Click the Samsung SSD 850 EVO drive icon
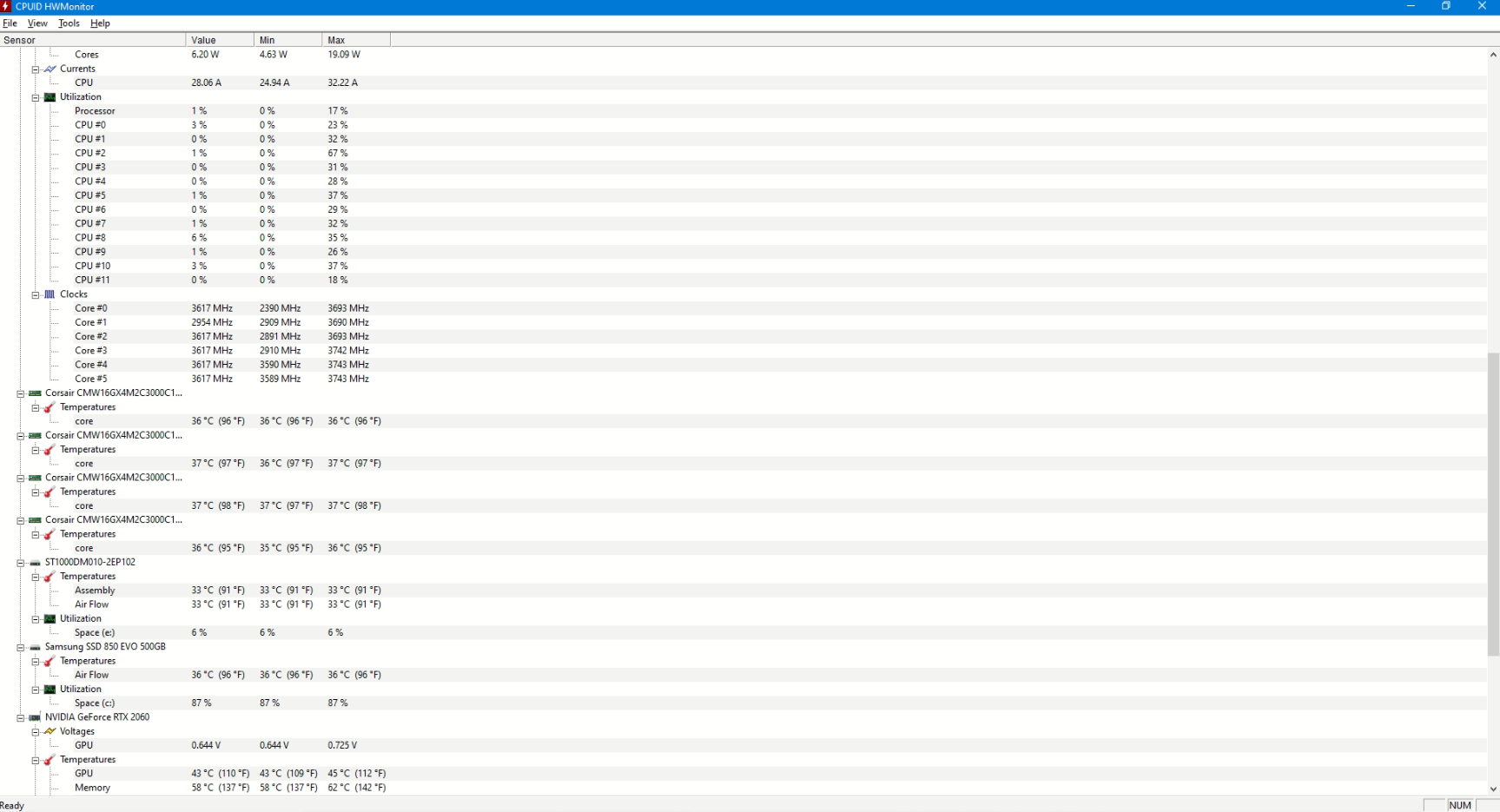The width and height of the screenshot is (1500, 812). pos(36,647)
